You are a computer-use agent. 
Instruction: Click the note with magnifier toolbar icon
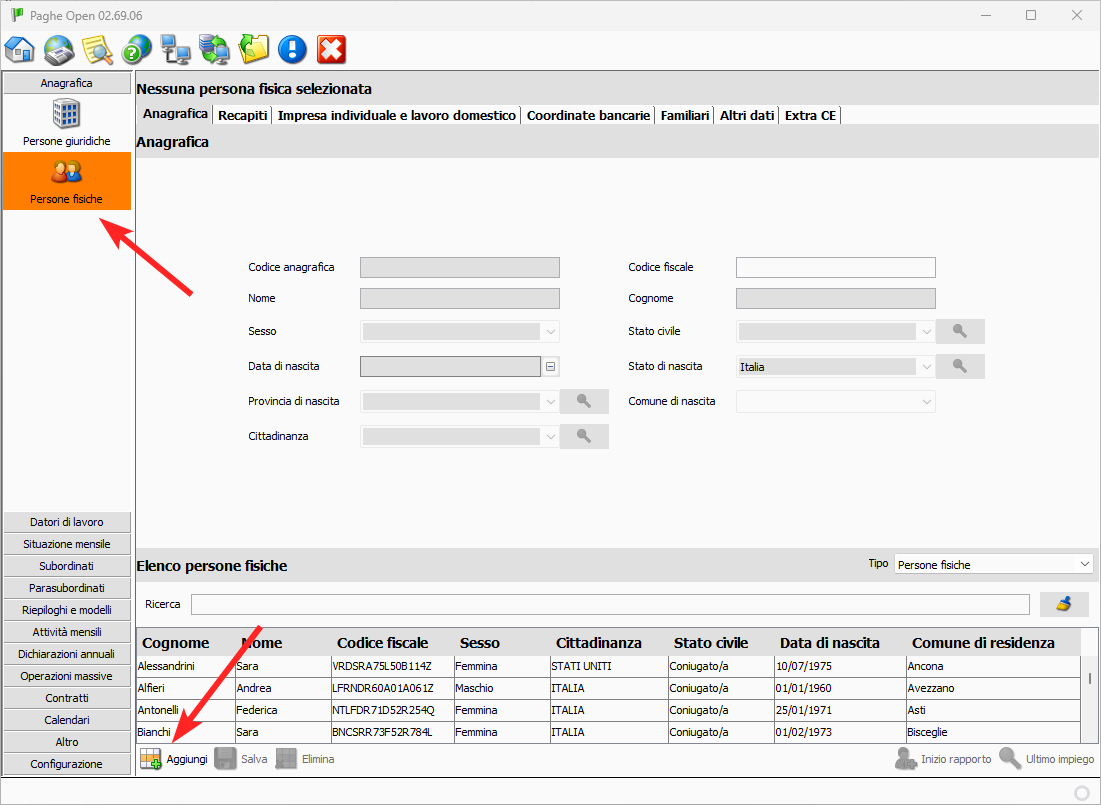(x=97, y=49)
